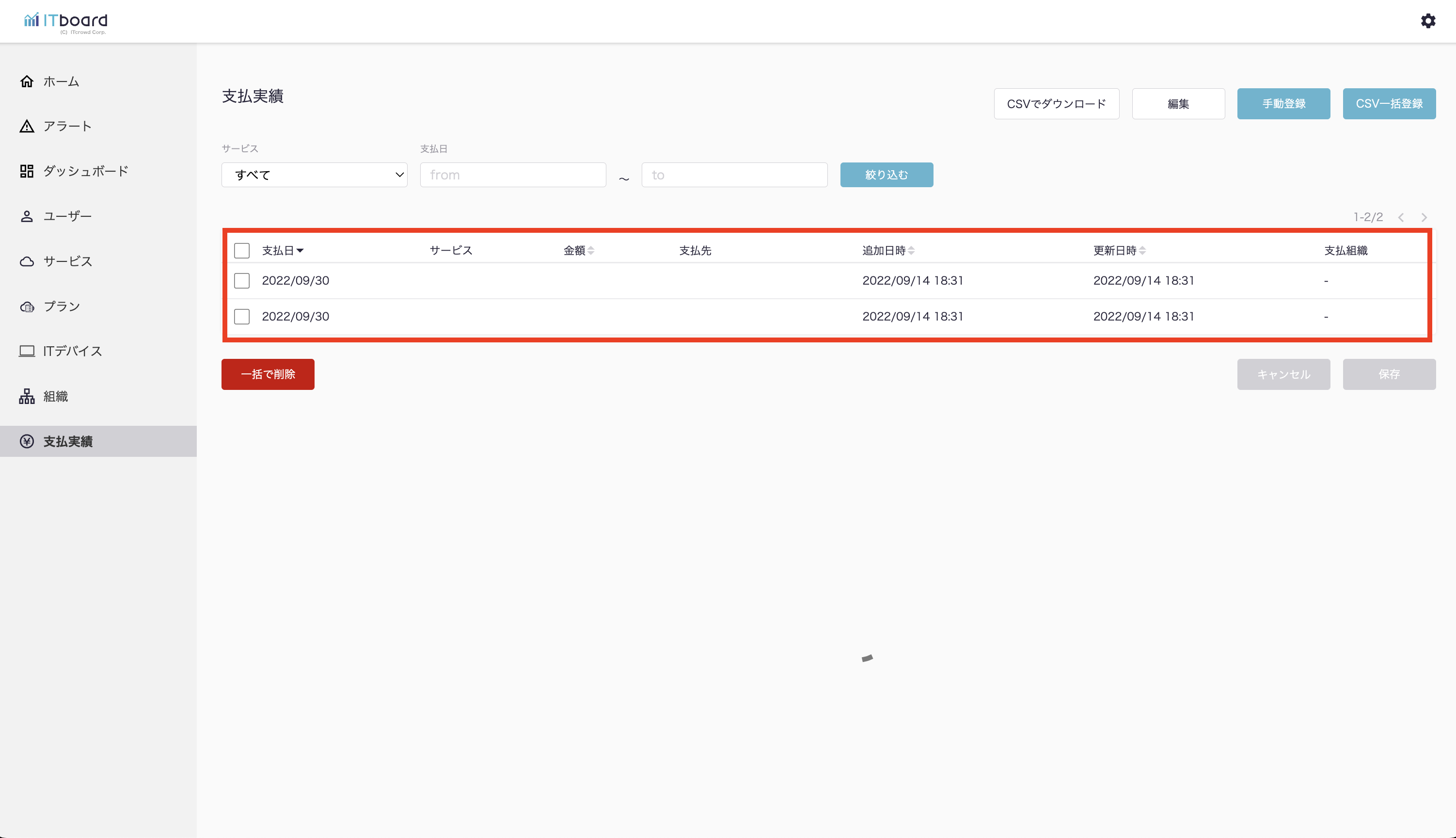Open alerts via warning triangle icon

tap(27, 126)
